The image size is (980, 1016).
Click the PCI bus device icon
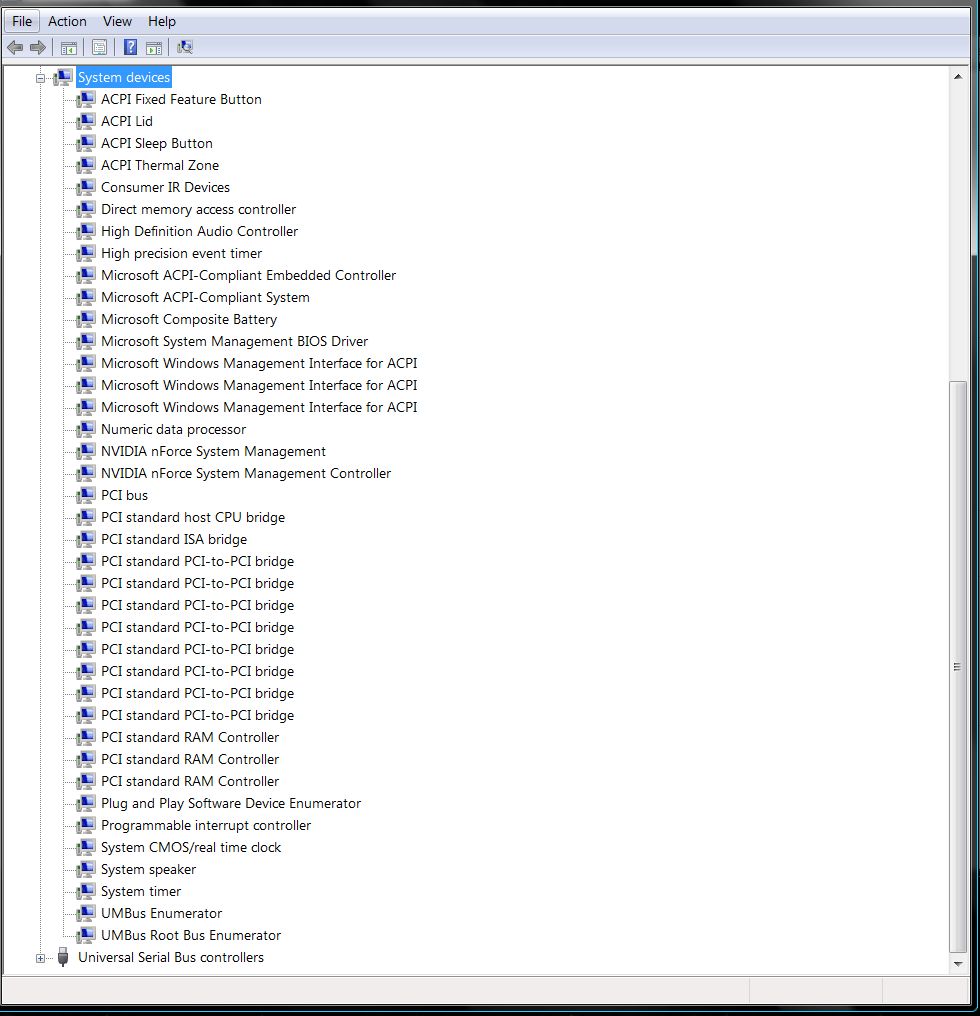tap(86, 496)
